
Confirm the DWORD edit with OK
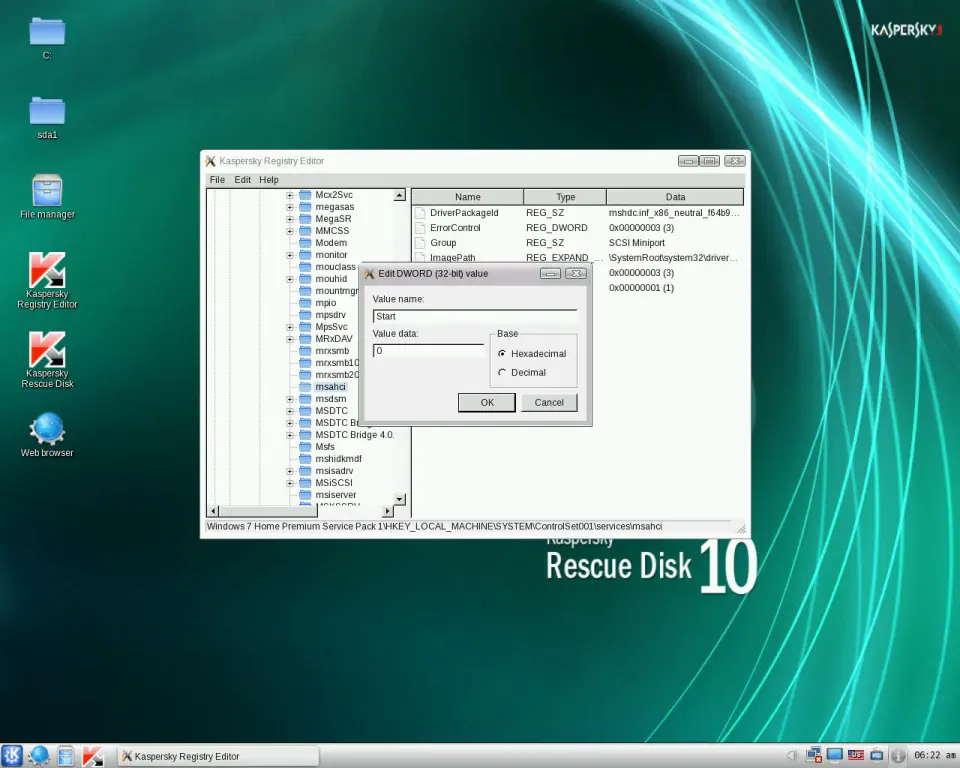(487, 402)
